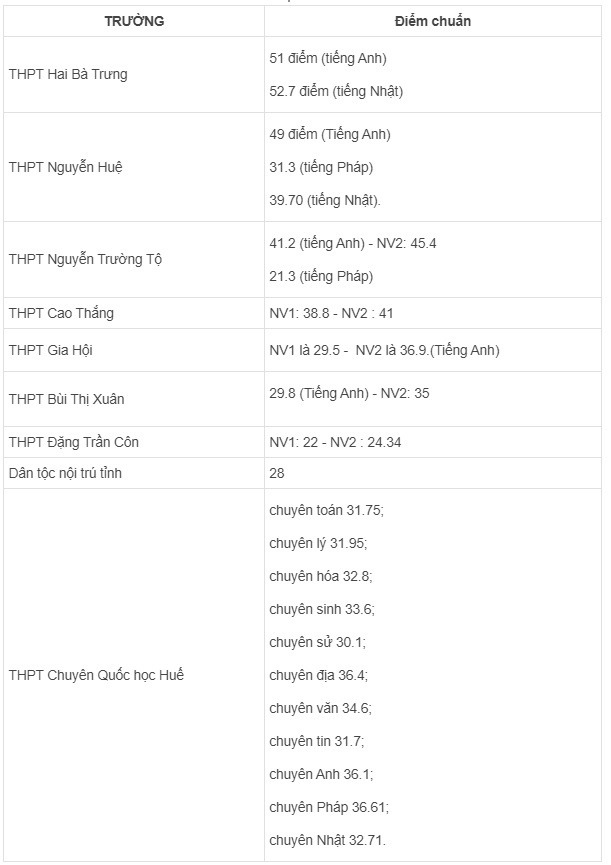Image resolution: width=611 pixels, height=865 pixels.
Task: Click the chuyên toán 31.75 line
Action: 326,510
